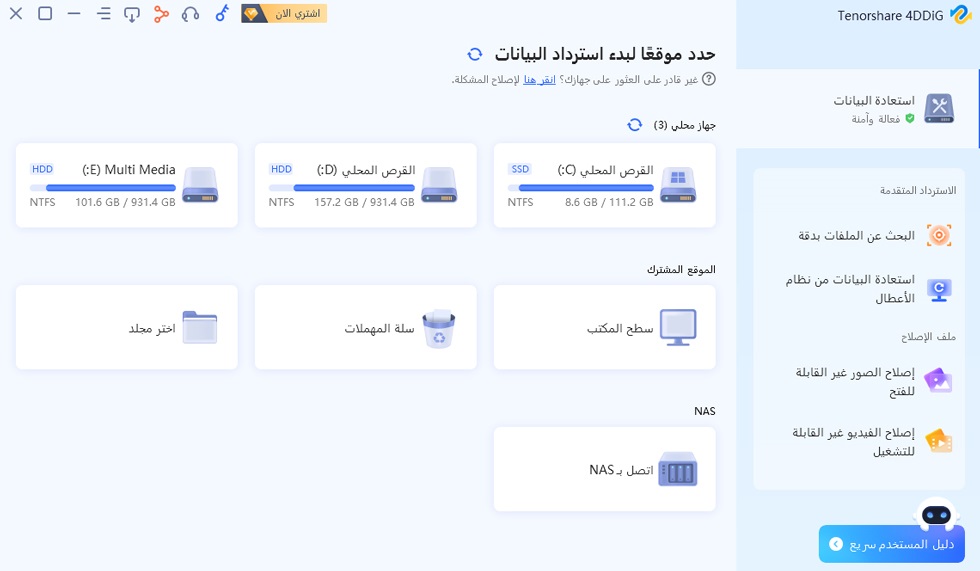Click the D: drive disk icon
Screen dimensions: 980x571
439,185
